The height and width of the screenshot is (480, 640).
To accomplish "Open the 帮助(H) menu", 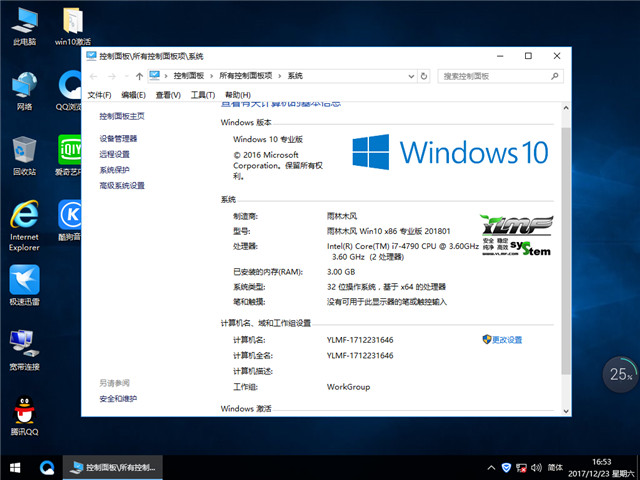I will 238,95.
